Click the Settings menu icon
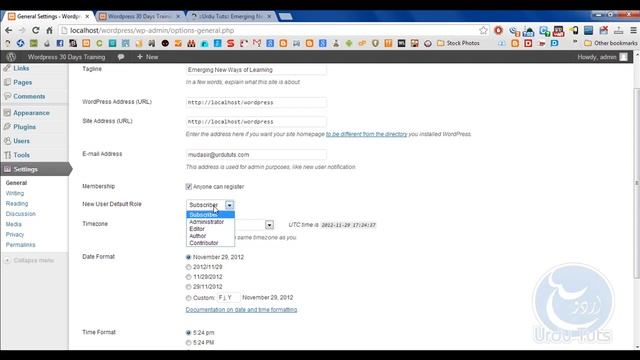 click(7, 169)
